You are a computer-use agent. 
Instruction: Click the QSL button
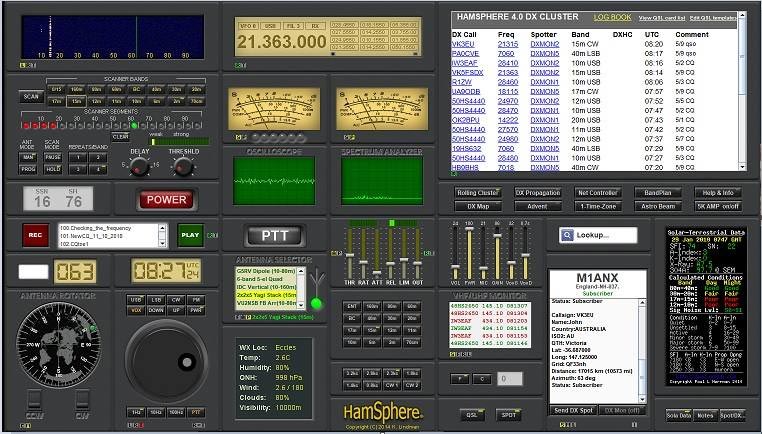[x=472, y=415]
